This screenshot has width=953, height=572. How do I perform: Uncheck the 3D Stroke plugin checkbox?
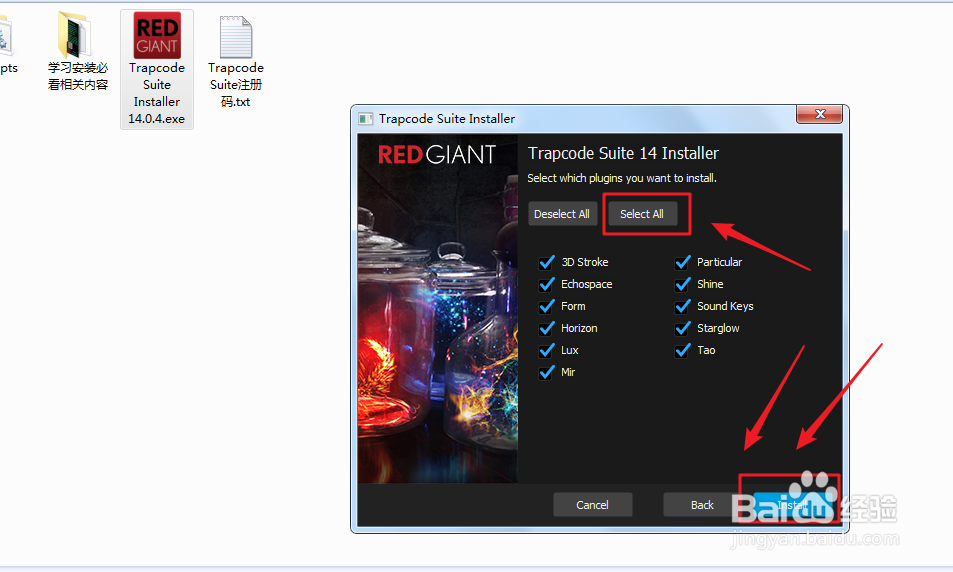click(x=546, y=262)
